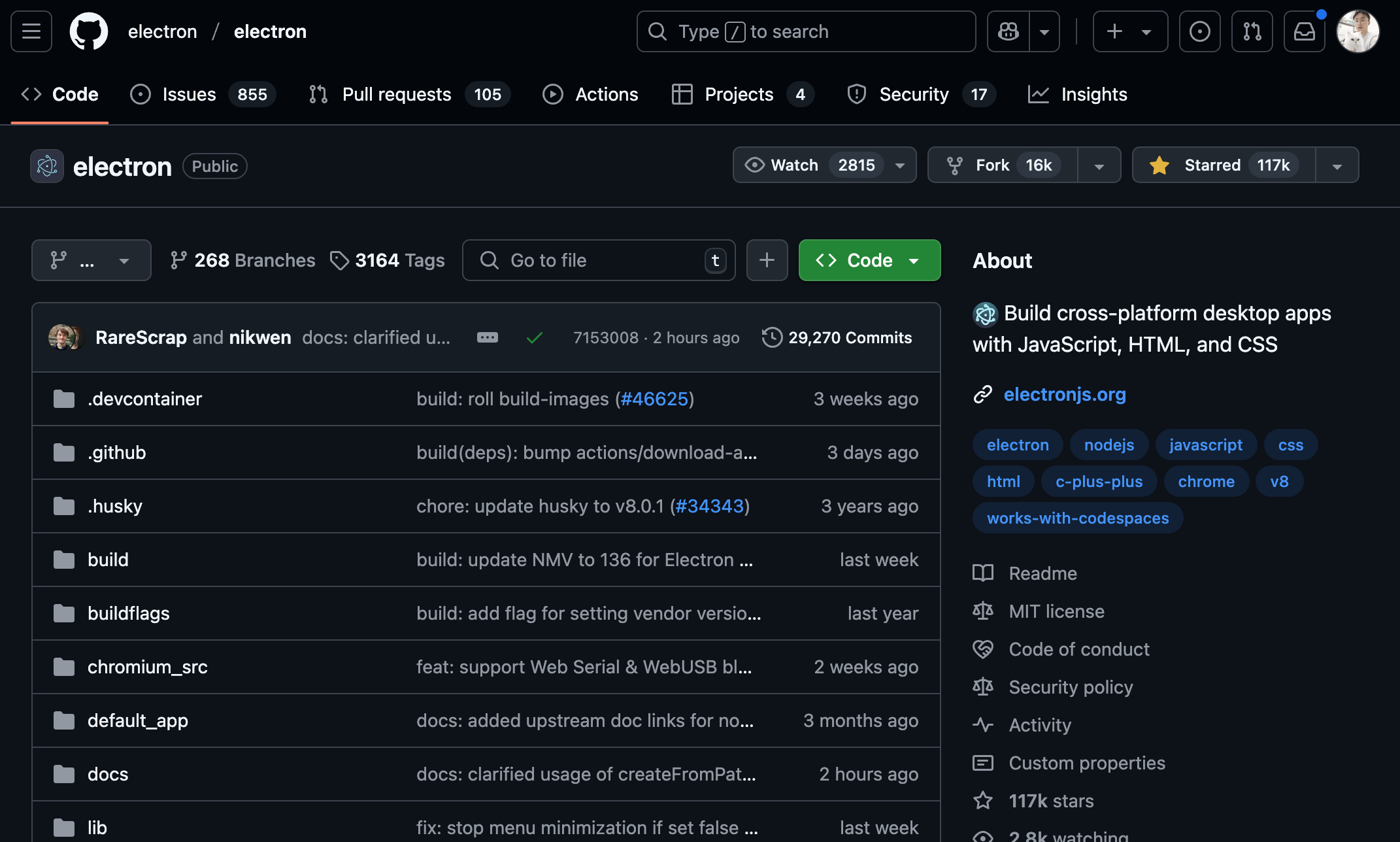The image size is (1400, 842).
Task: Click the green commit status checkmark
Action: coord(534,337)
